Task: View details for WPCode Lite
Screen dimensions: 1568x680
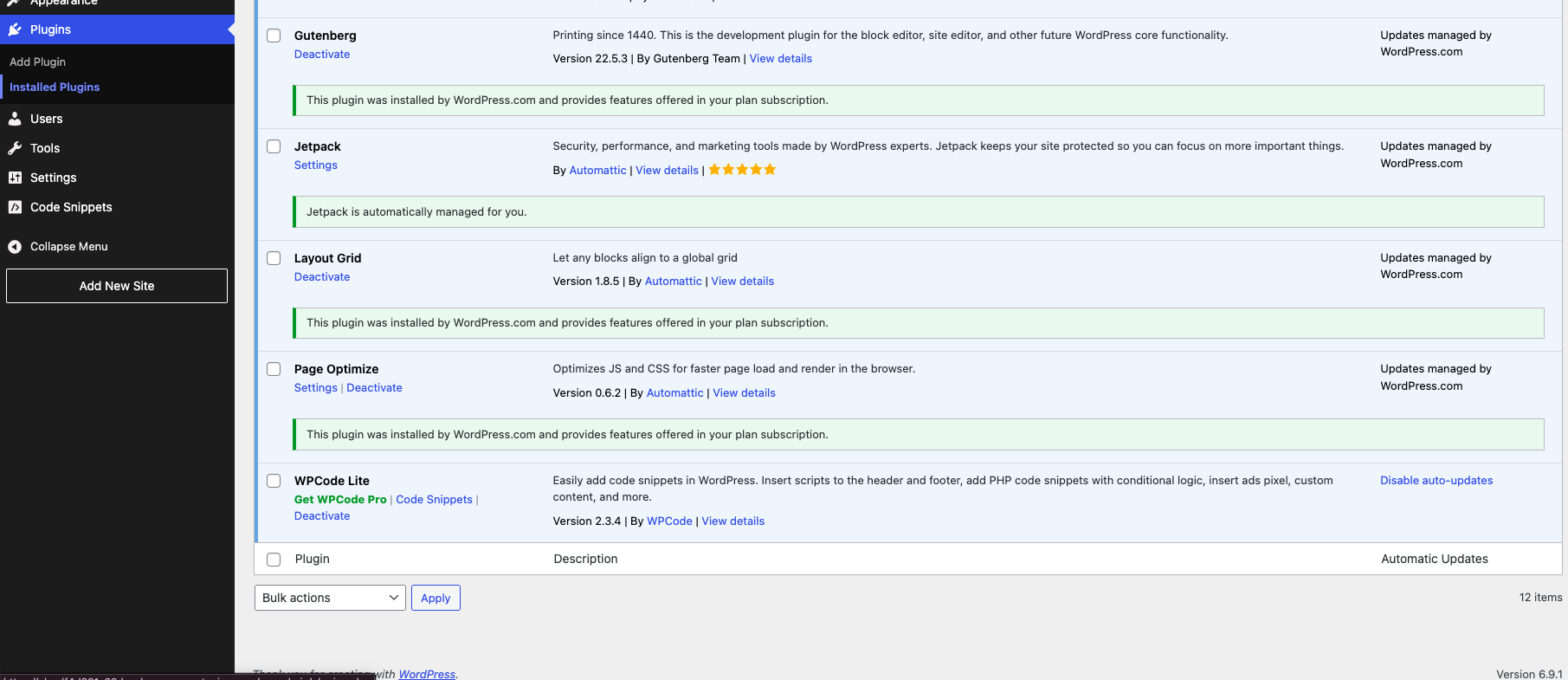Action: (733, 521)
